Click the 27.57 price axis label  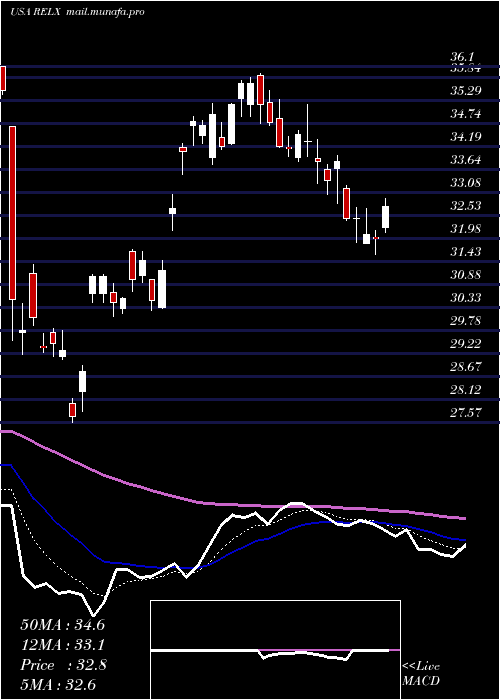pos(466,413)
